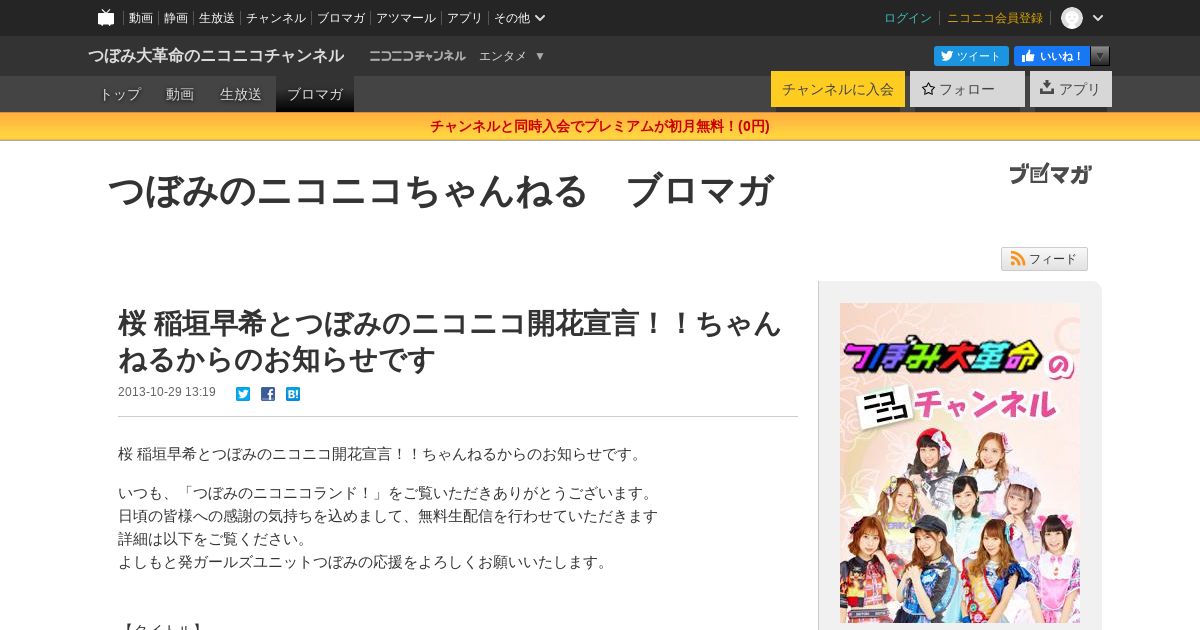Viewport: 1200px width, 630px height.
Task: Select the ブロマガ channel tab
Action: (315, 94)
